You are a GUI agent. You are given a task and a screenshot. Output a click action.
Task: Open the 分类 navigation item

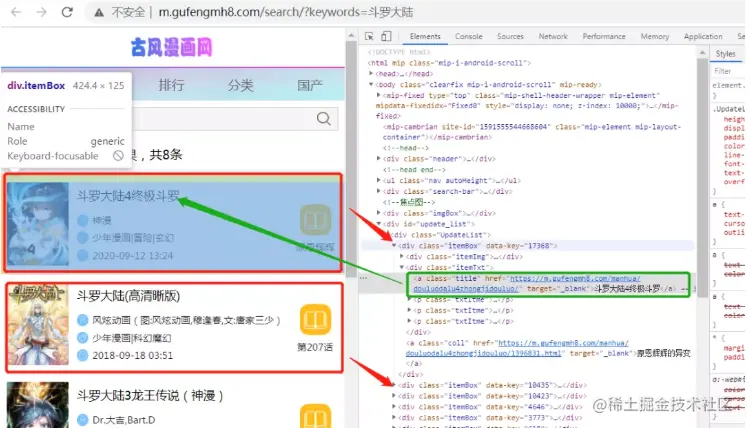point(241,85)
